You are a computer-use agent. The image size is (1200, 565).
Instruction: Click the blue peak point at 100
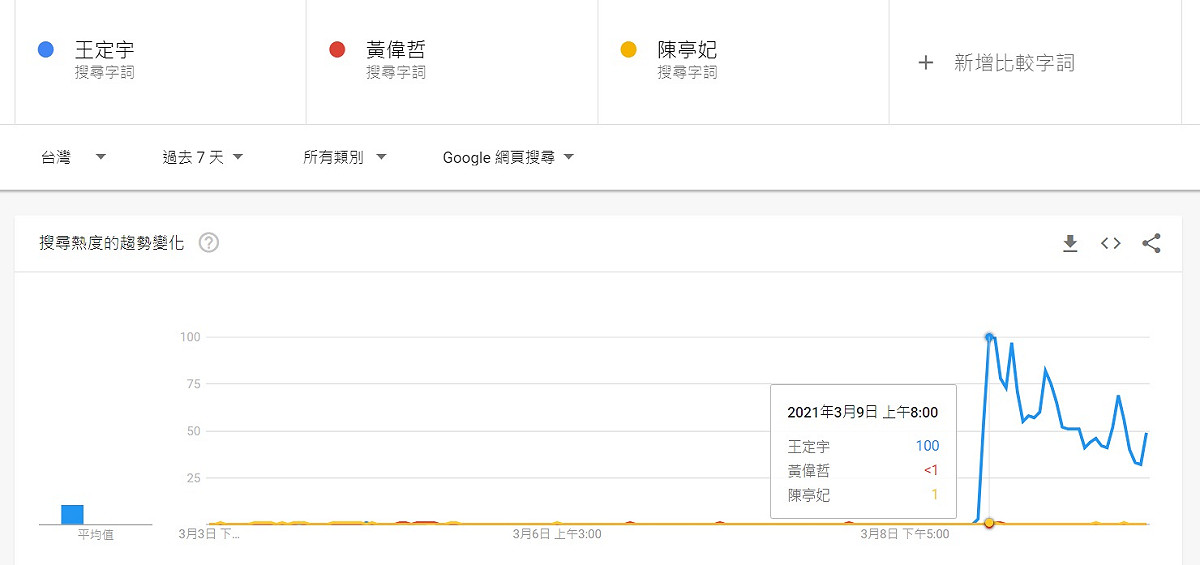click(989, 337)
